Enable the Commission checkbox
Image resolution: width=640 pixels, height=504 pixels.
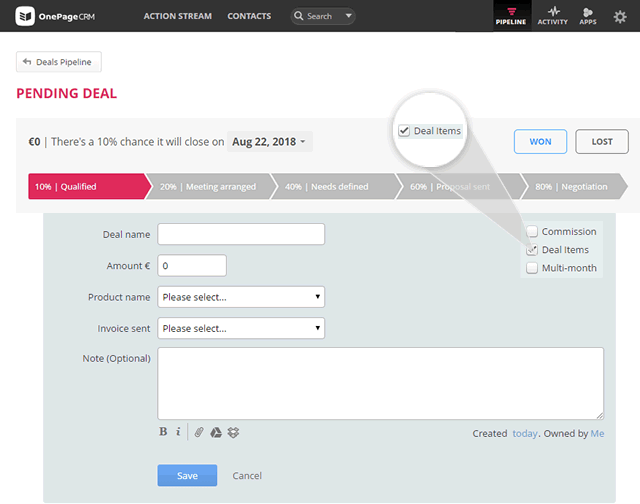pos(532,231)
